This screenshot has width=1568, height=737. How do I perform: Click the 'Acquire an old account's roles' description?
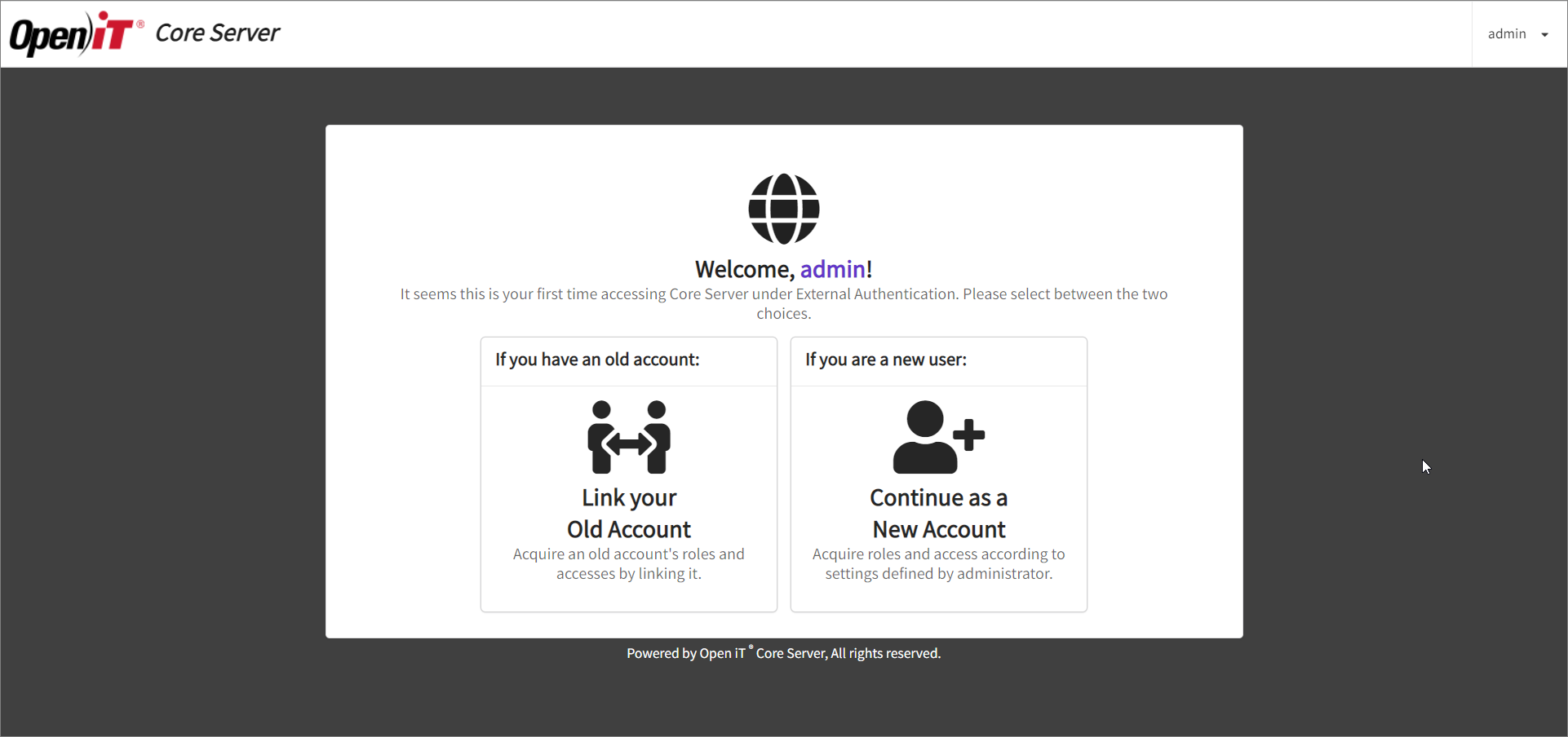[629, 563]
